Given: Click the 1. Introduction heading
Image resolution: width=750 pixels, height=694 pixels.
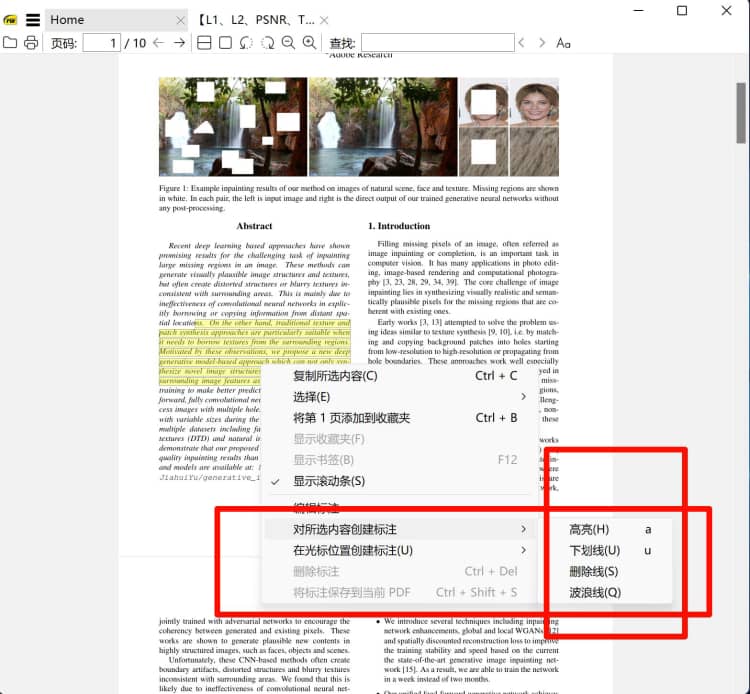Looking at the screenshot, I should 399,226.
